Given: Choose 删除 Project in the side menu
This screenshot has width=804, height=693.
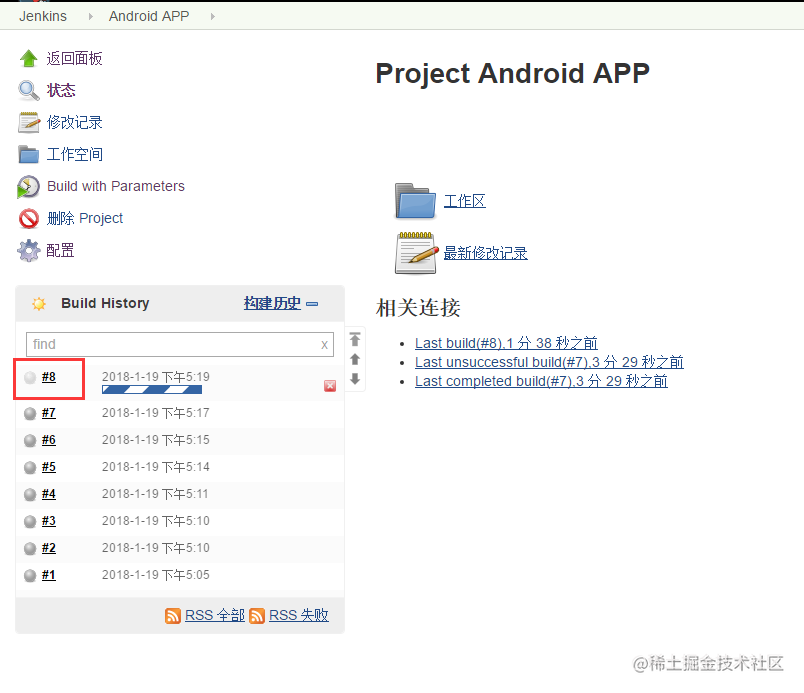Looking at the screenshot, I should (x=85, y=218).
